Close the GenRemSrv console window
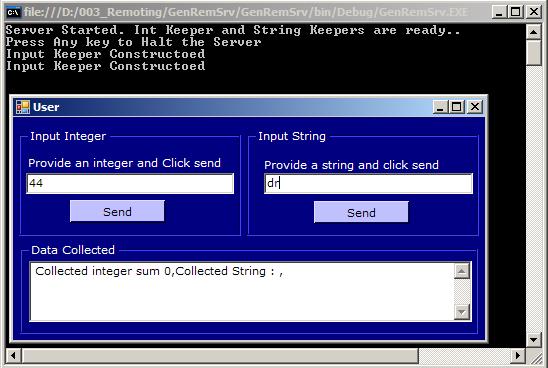 click(x=534, y=12)
